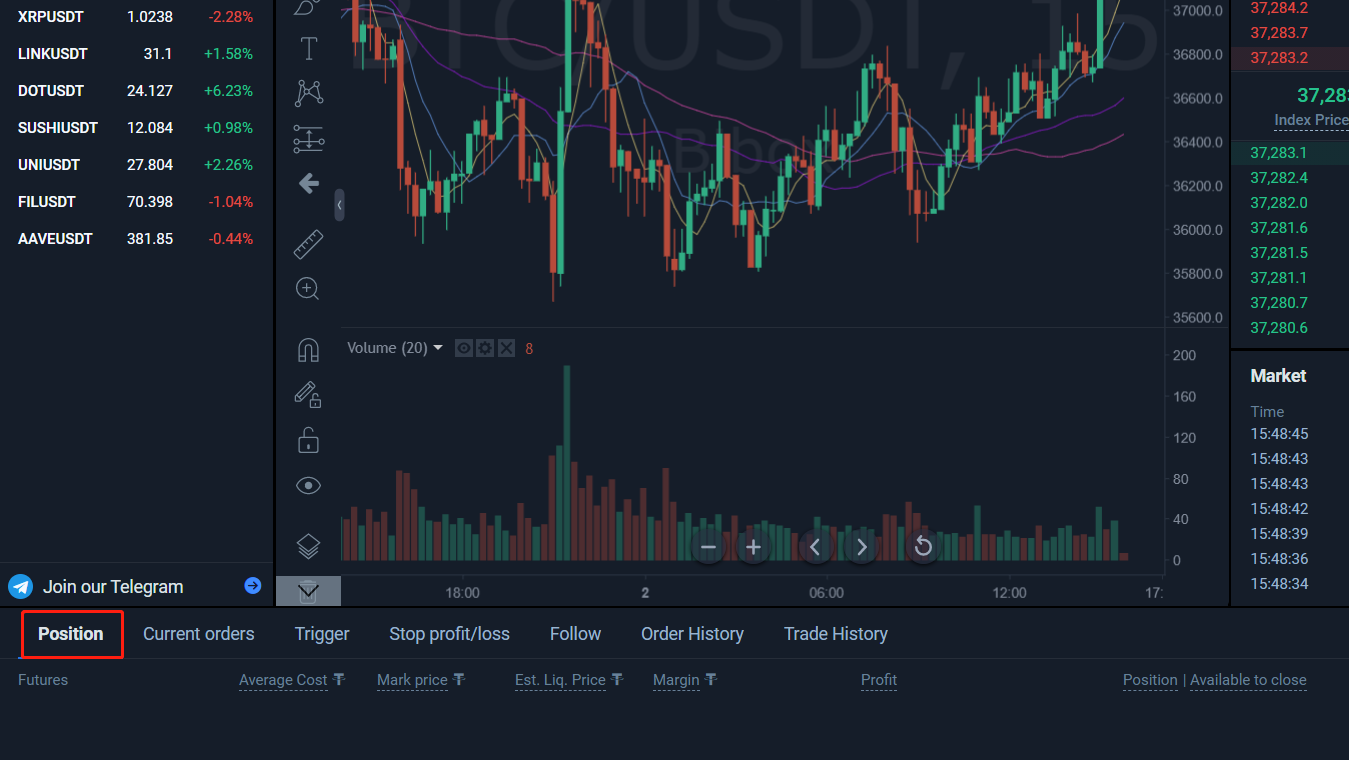
Task: Remove the Volume indicator with X
Action: [x=506, y=348]
